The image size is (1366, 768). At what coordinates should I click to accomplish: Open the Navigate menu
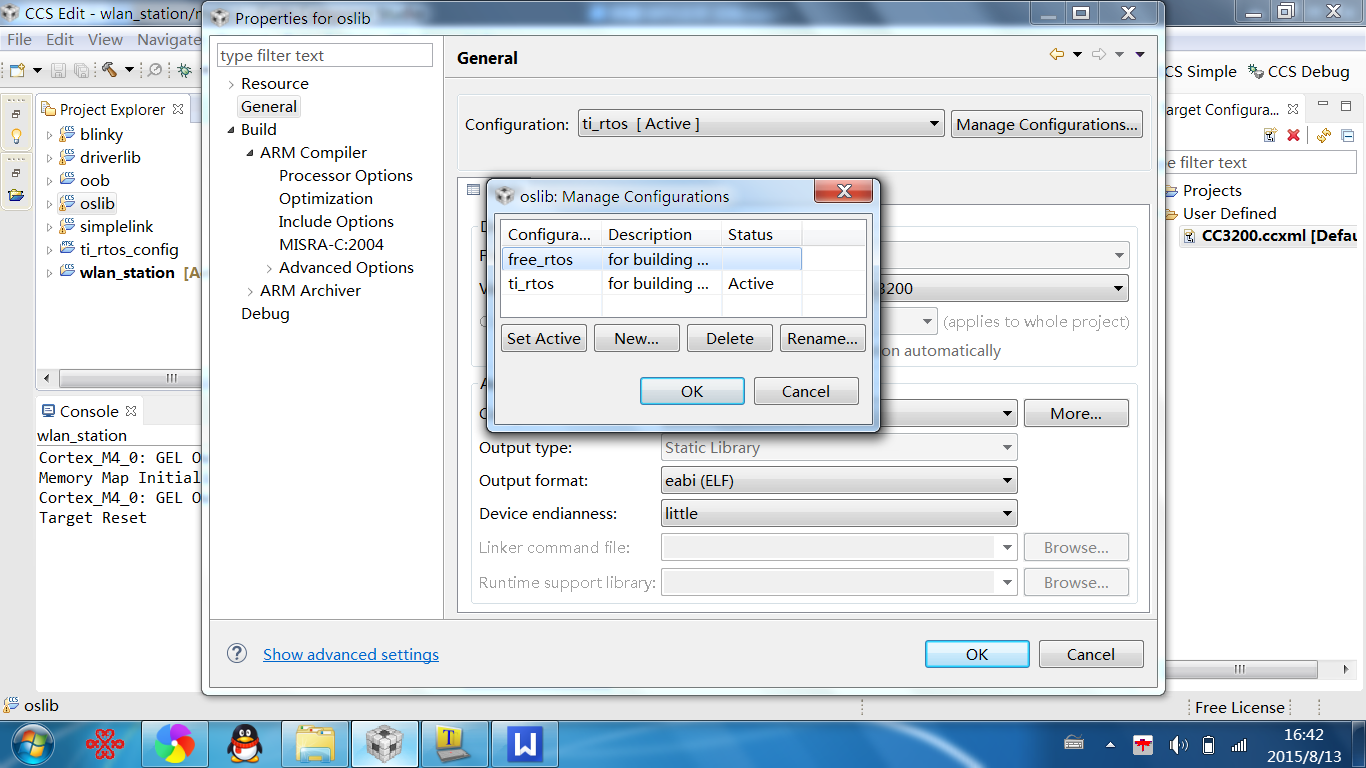168,40
